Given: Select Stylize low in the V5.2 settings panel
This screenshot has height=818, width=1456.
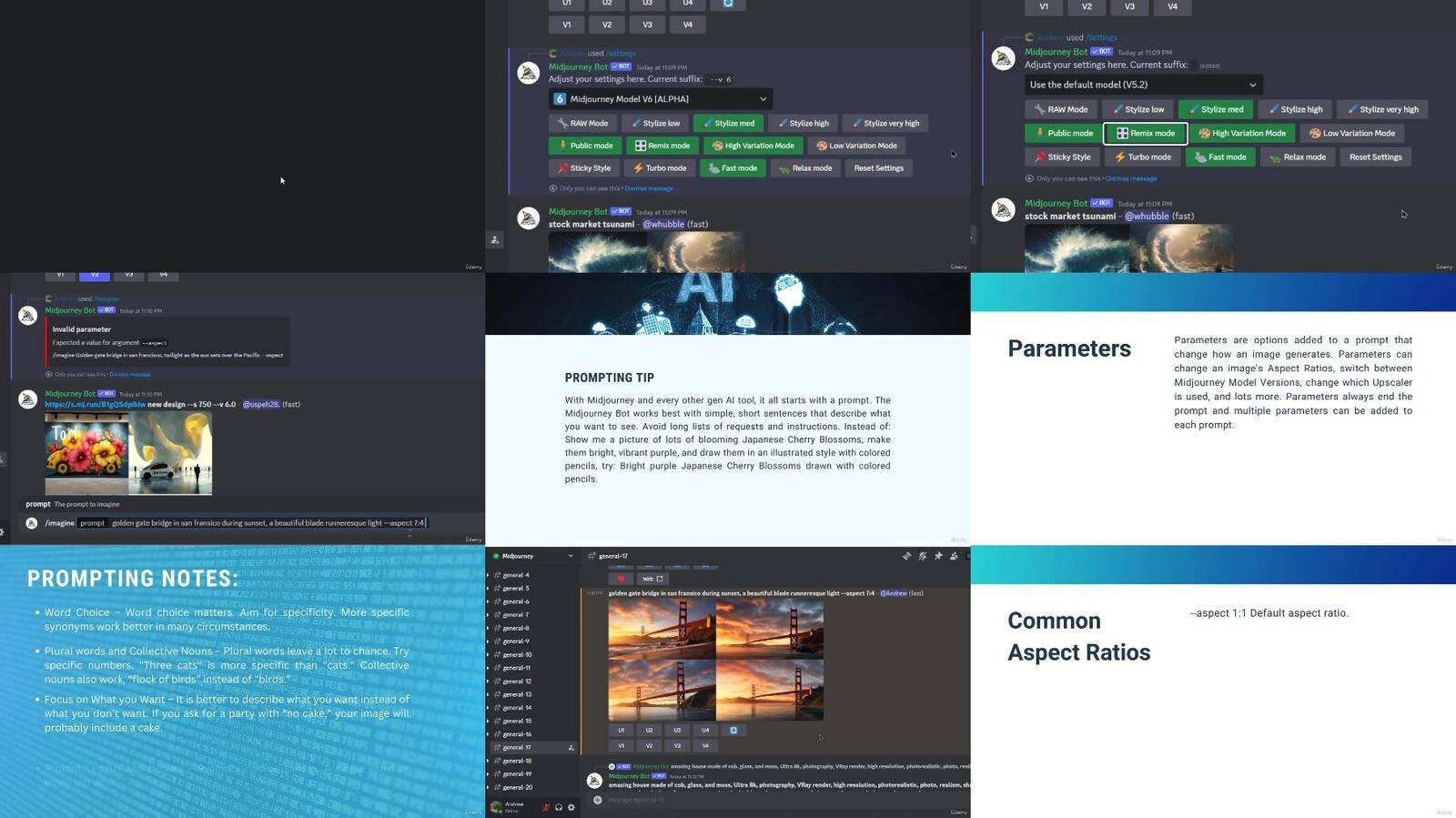Looking at the screenshot, I should [x=1138, y=109].
